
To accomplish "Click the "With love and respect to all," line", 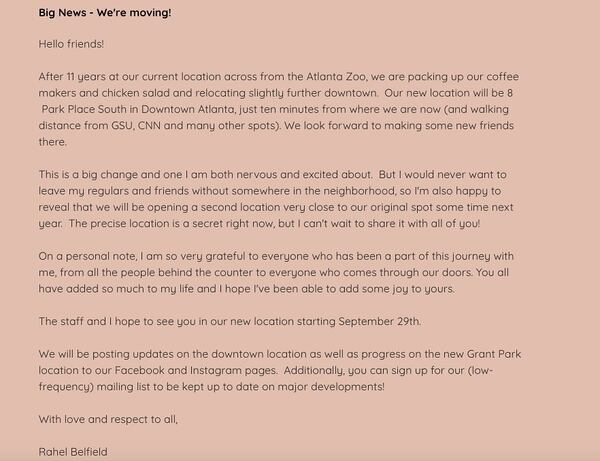I will tap(108, 419).
